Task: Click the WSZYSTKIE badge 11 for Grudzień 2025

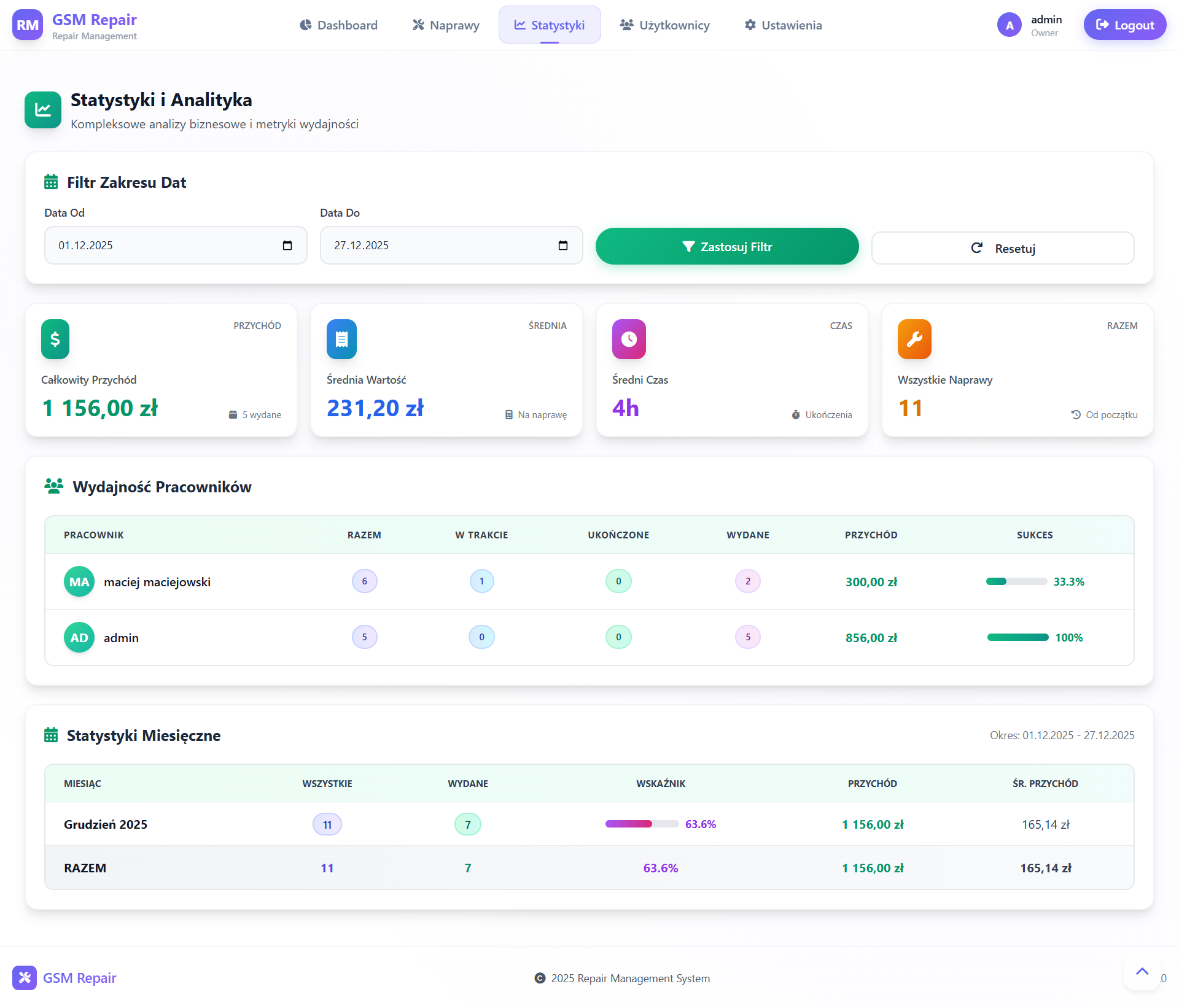Action: (x=327, y=824)
